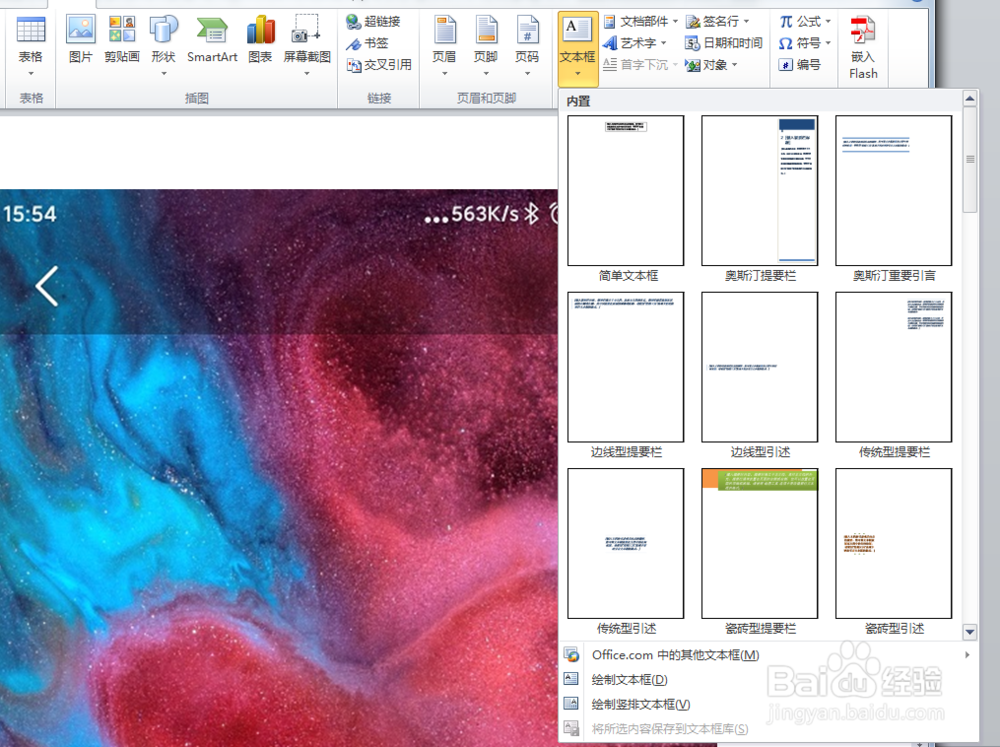Choose the 传统型提要栏 text box
Viewport: 1000px width, 747px height.
point(893,367)
